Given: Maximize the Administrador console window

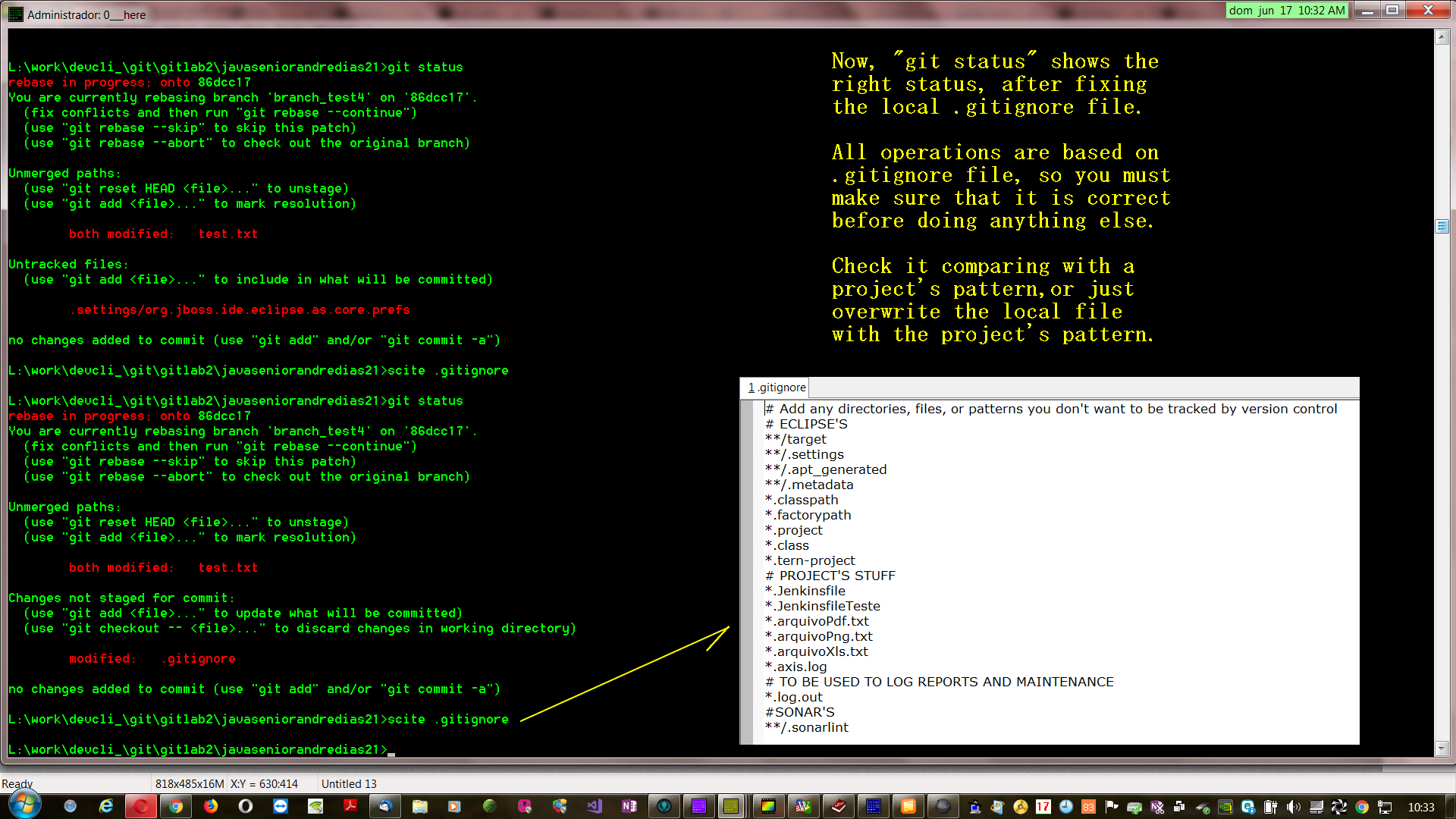Looking at the screenshot, I should click(x=1392, y=10).
